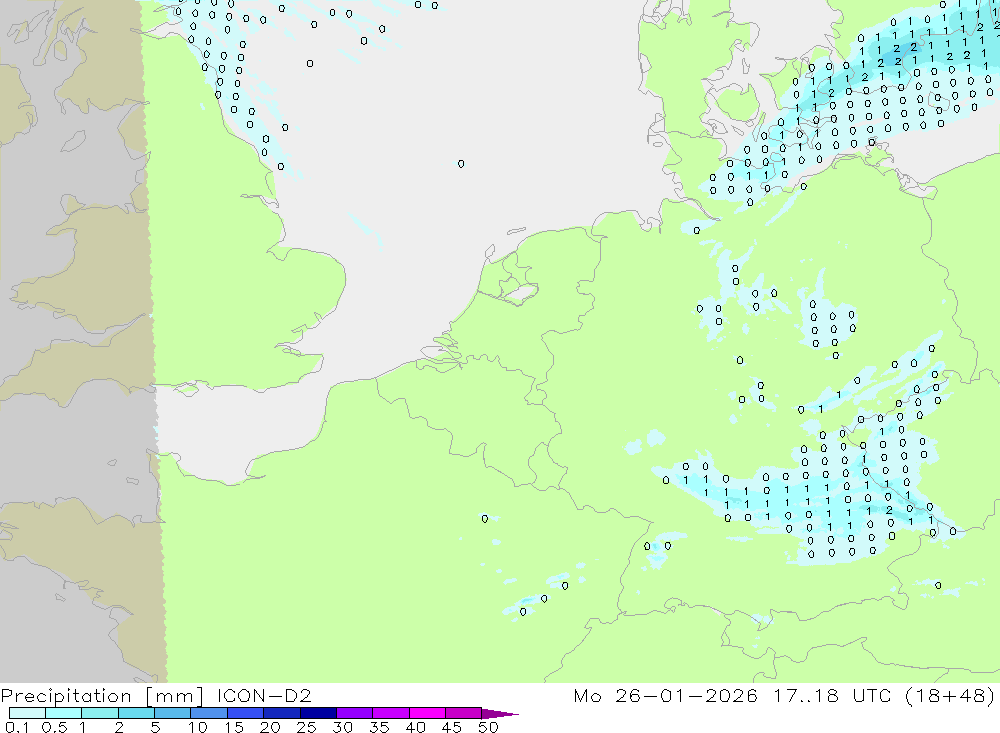Click the legend label "10"

pos(198,727)
